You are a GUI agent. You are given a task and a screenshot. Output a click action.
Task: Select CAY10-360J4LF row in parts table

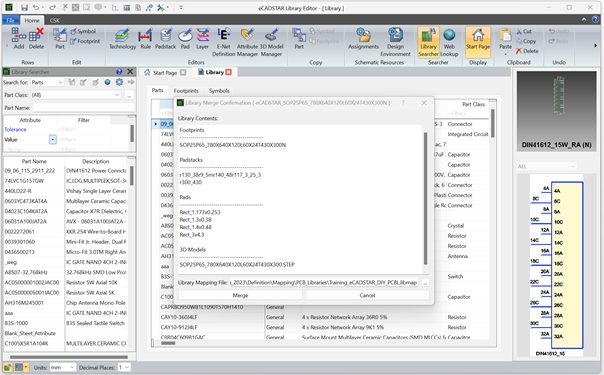[324, 317]
